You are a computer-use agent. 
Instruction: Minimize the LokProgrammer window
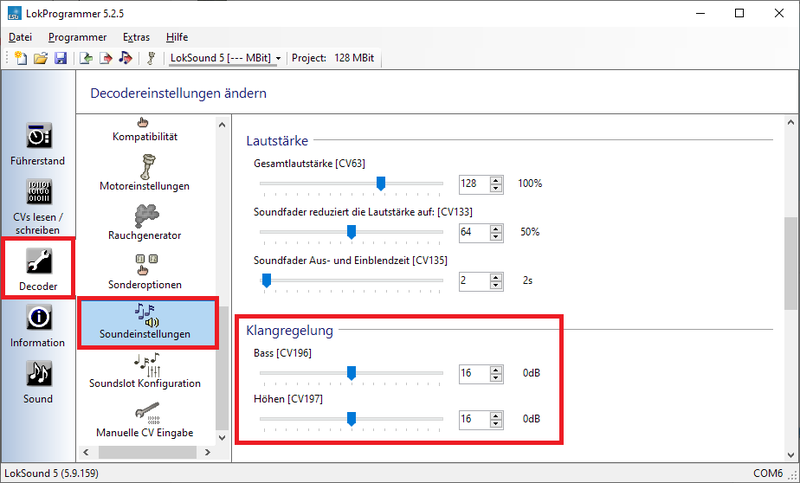(701, 13)
